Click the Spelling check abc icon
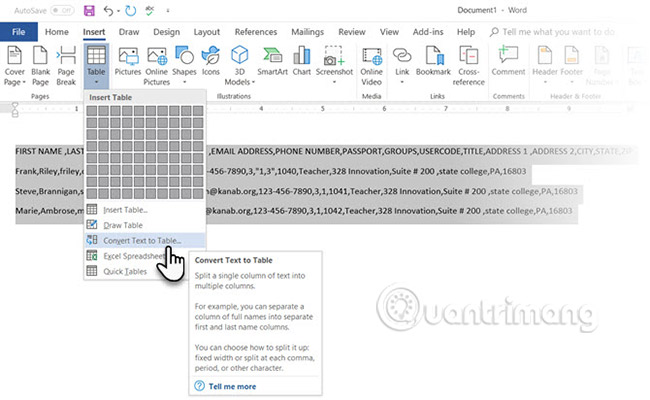650x400 pixels. (x=150, y=10)
